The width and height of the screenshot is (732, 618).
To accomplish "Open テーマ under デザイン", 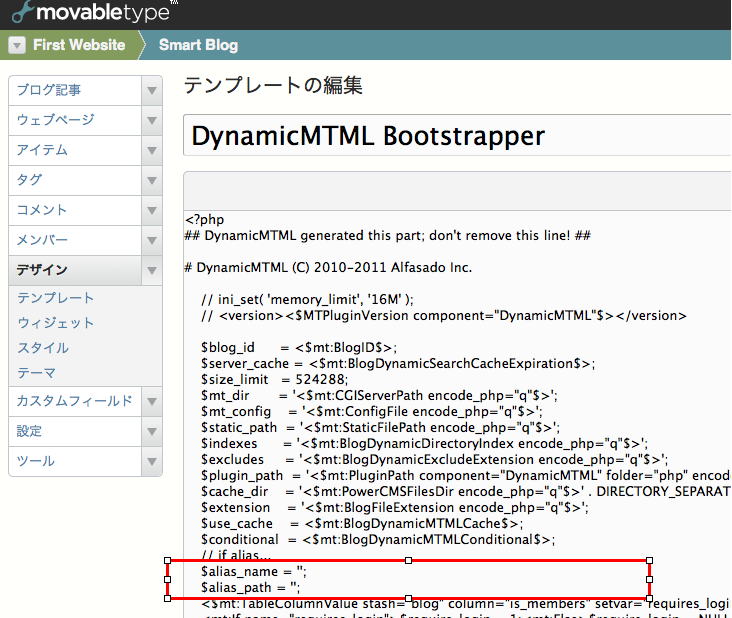I will pos(36,373).
